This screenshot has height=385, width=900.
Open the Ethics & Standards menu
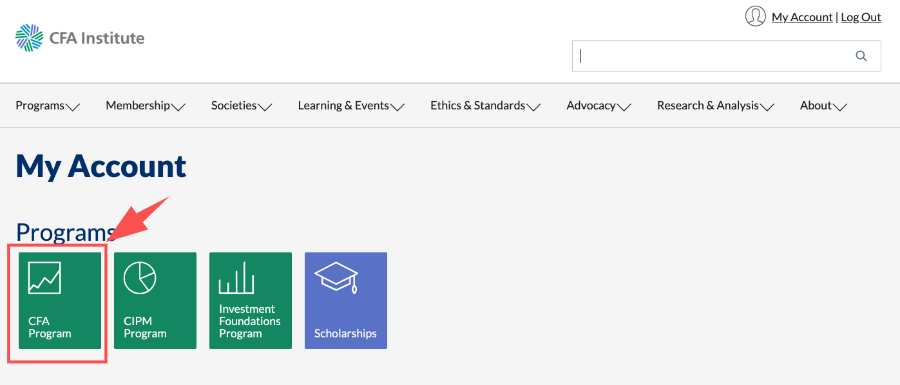click(486, 106)
